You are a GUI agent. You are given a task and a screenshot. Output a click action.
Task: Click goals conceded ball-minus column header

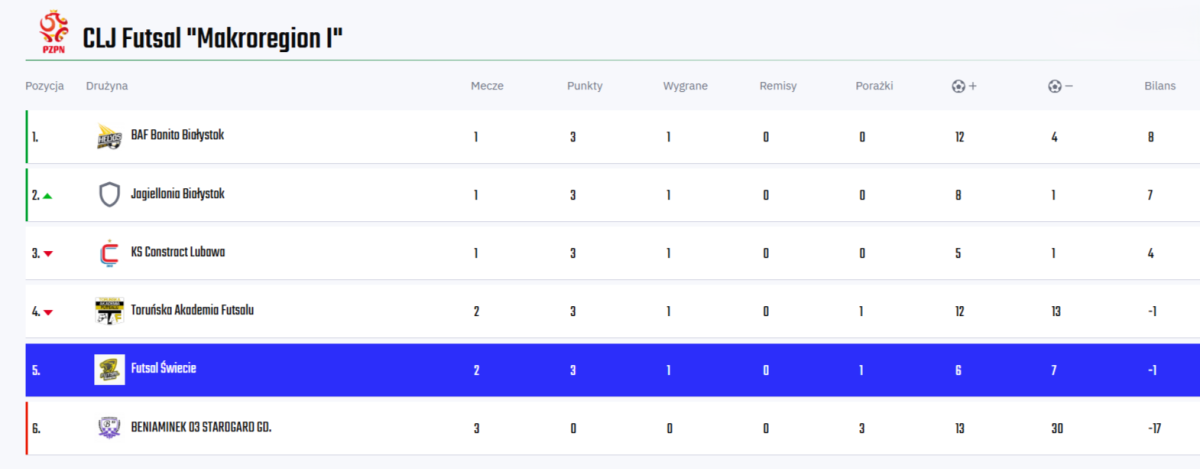pos(1060,86)
